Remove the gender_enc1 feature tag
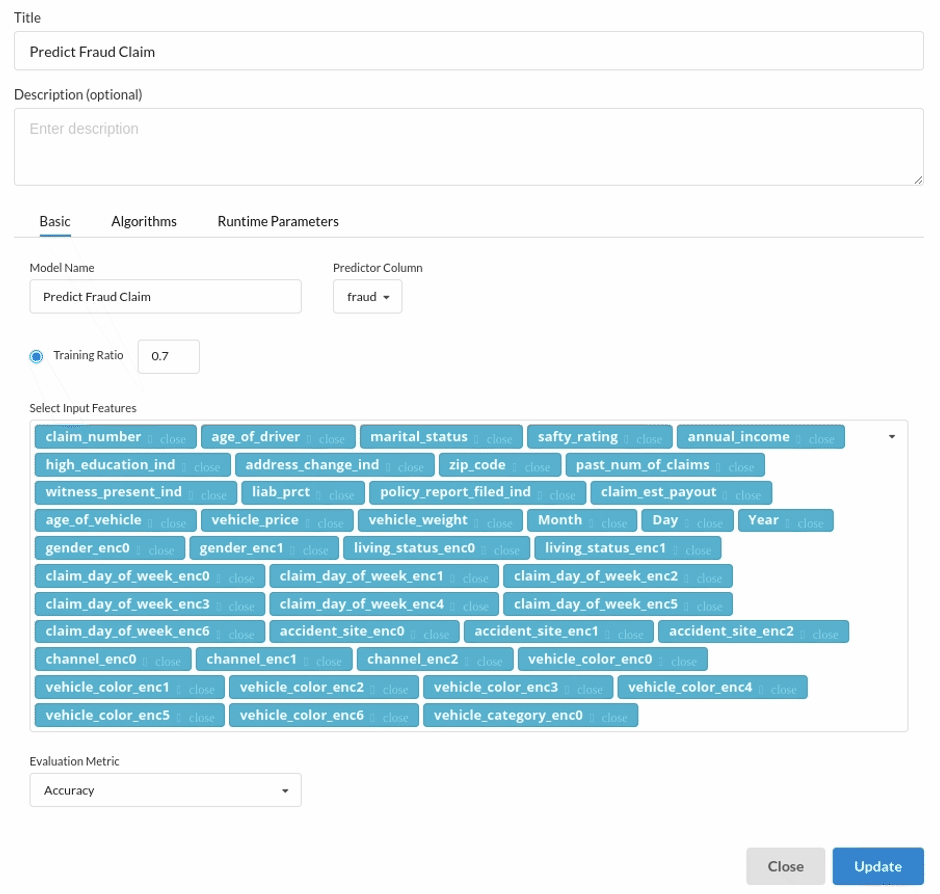Viewport: 940px width, 894px height. click(x=315, y=550)
